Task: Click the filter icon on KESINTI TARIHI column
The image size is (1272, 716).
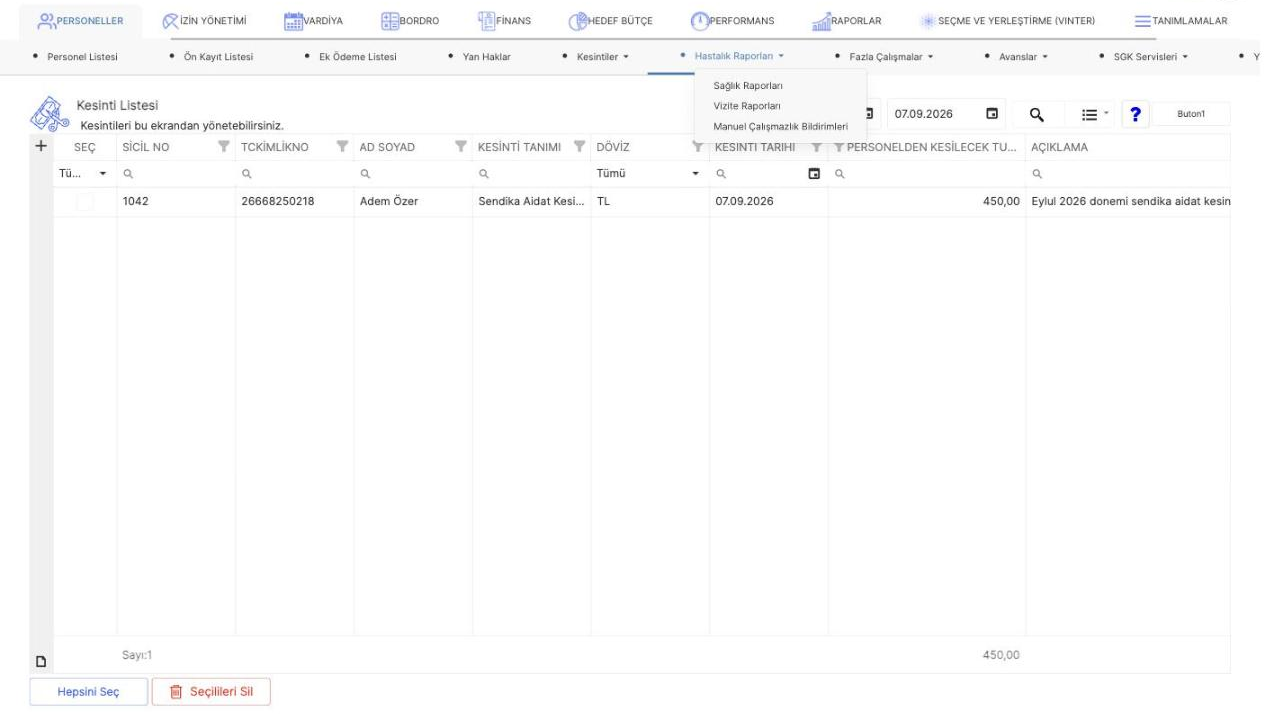Action: tap(817, 148)
